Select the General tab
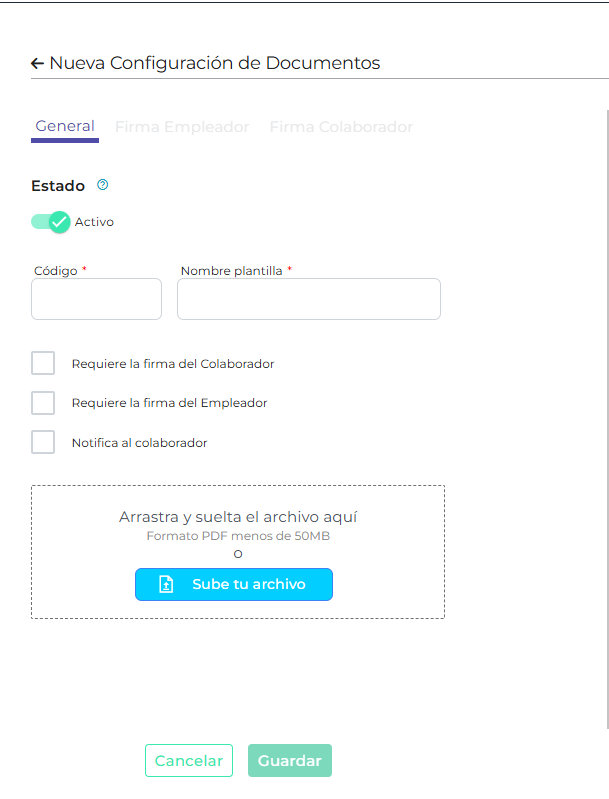The width and height of the screenshot is (609, 799). (65, 127)
